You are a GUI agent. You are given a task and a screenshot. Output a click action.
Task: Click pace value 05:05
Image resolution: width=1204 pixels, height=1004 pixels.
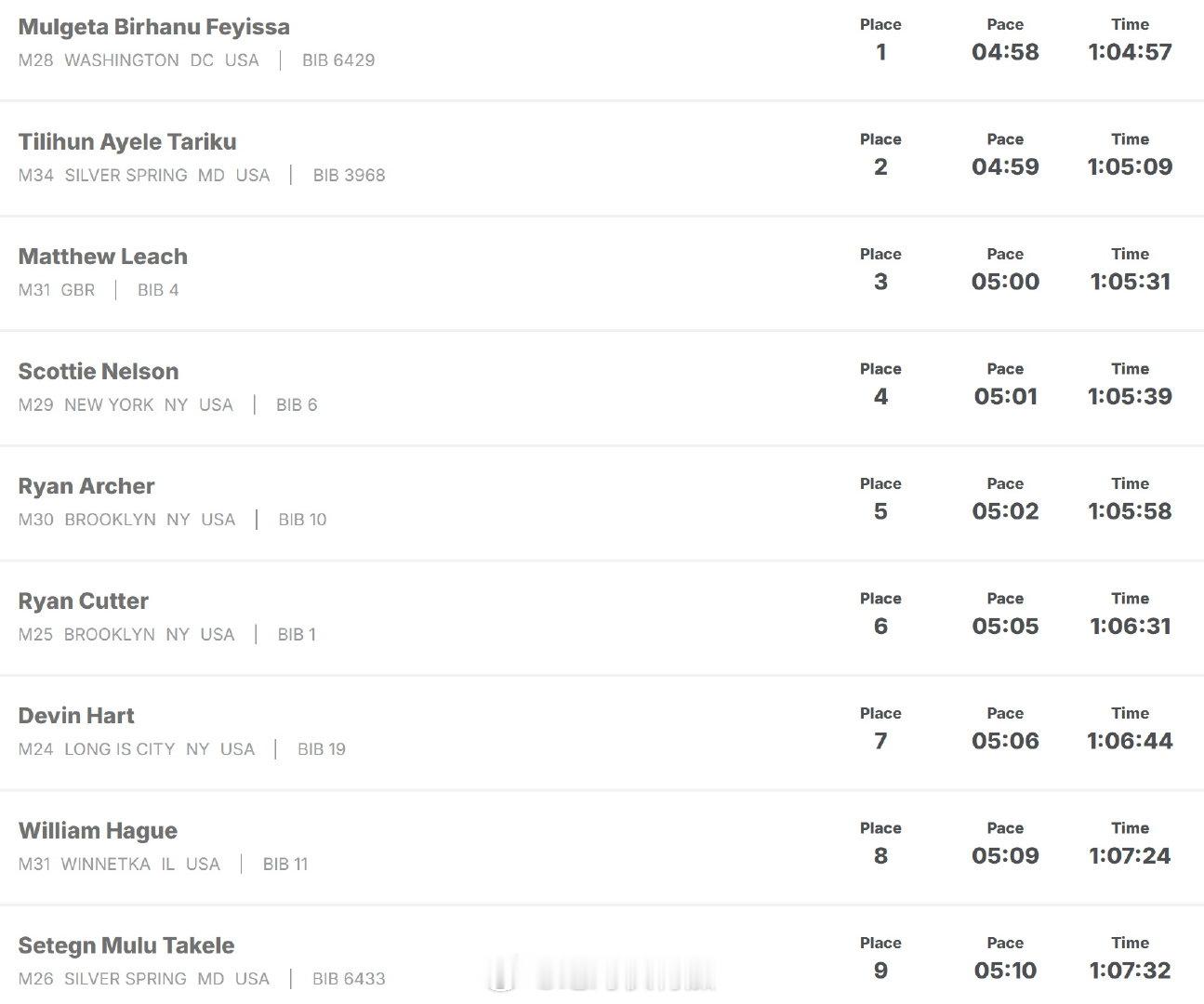pyautogui.click(x=1005, y=627)
